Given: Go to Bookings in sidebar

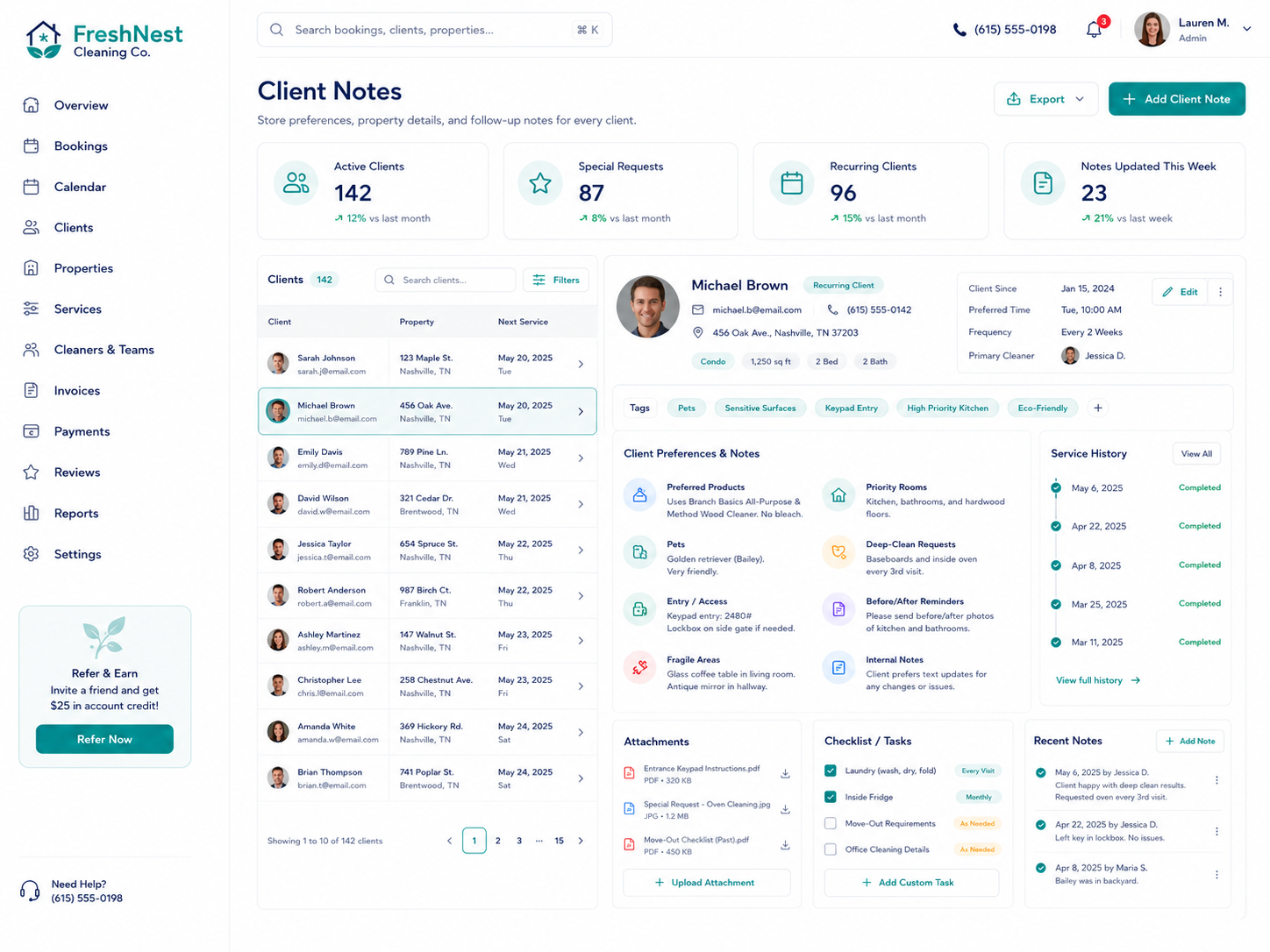Looking at the screenshot, I should point(81,146).
